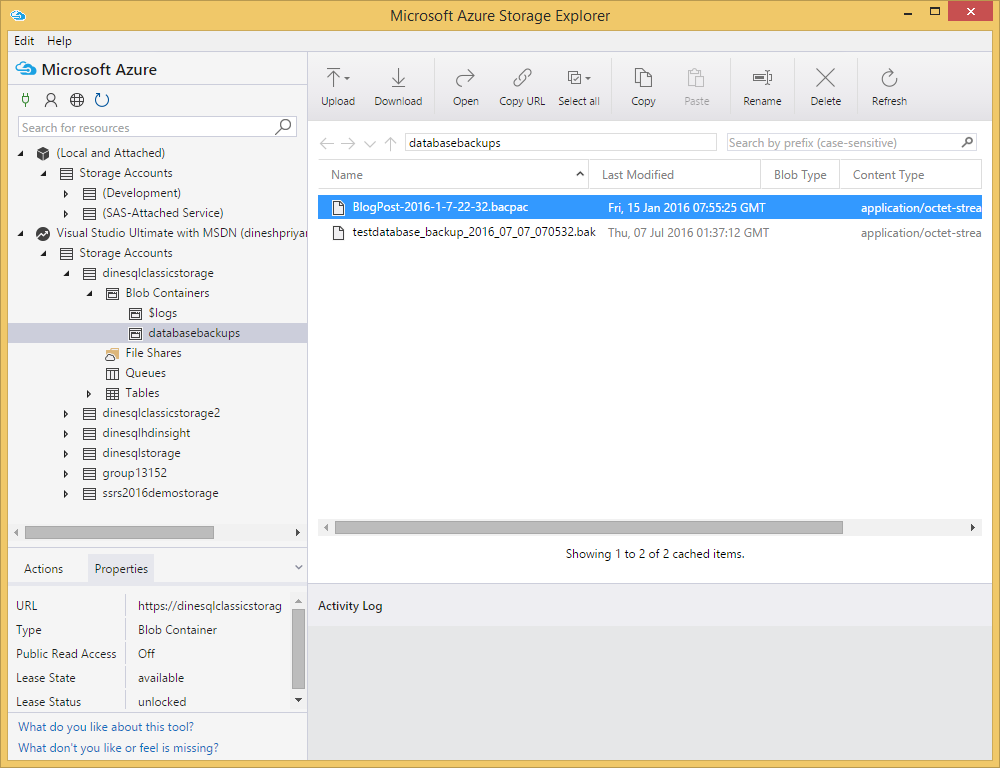Expand the (SAS-Attached Service) node

66,213
